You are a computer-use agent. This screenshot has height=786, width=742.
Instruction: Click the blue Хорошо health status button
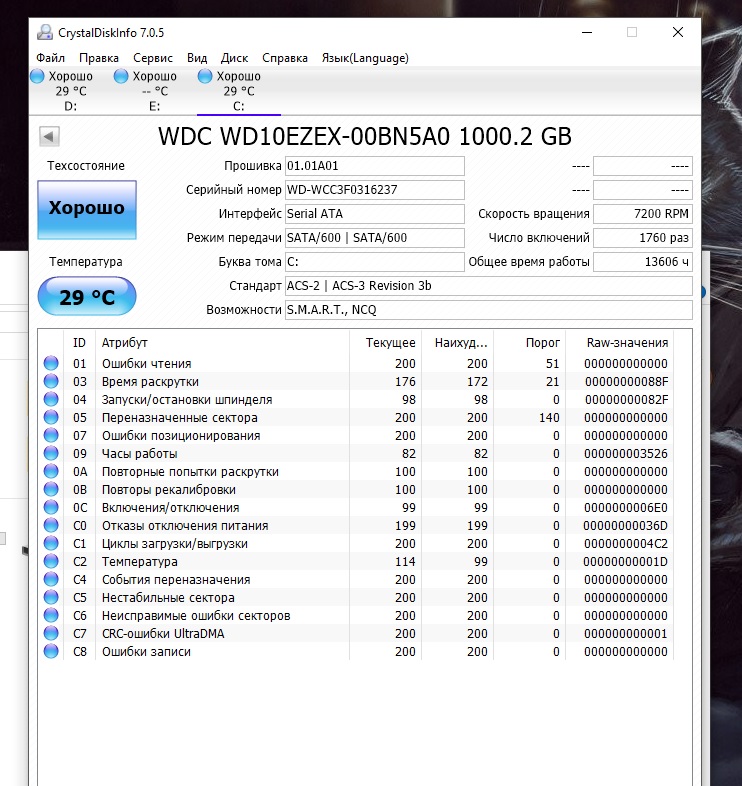pyautogui.click(x=87, y=210)
